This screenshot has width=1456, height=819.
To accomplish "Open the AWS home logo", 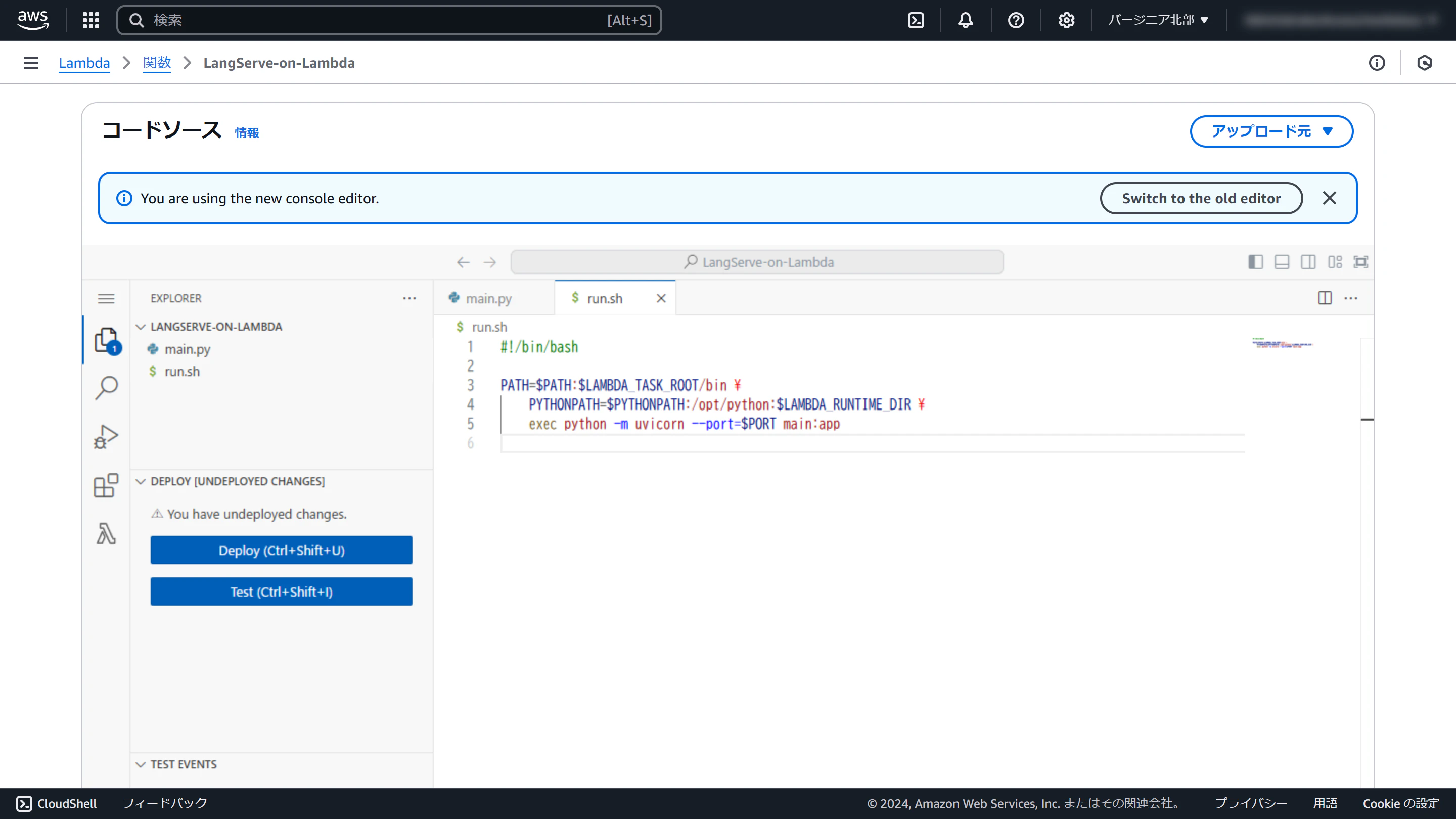I will 33,20.
